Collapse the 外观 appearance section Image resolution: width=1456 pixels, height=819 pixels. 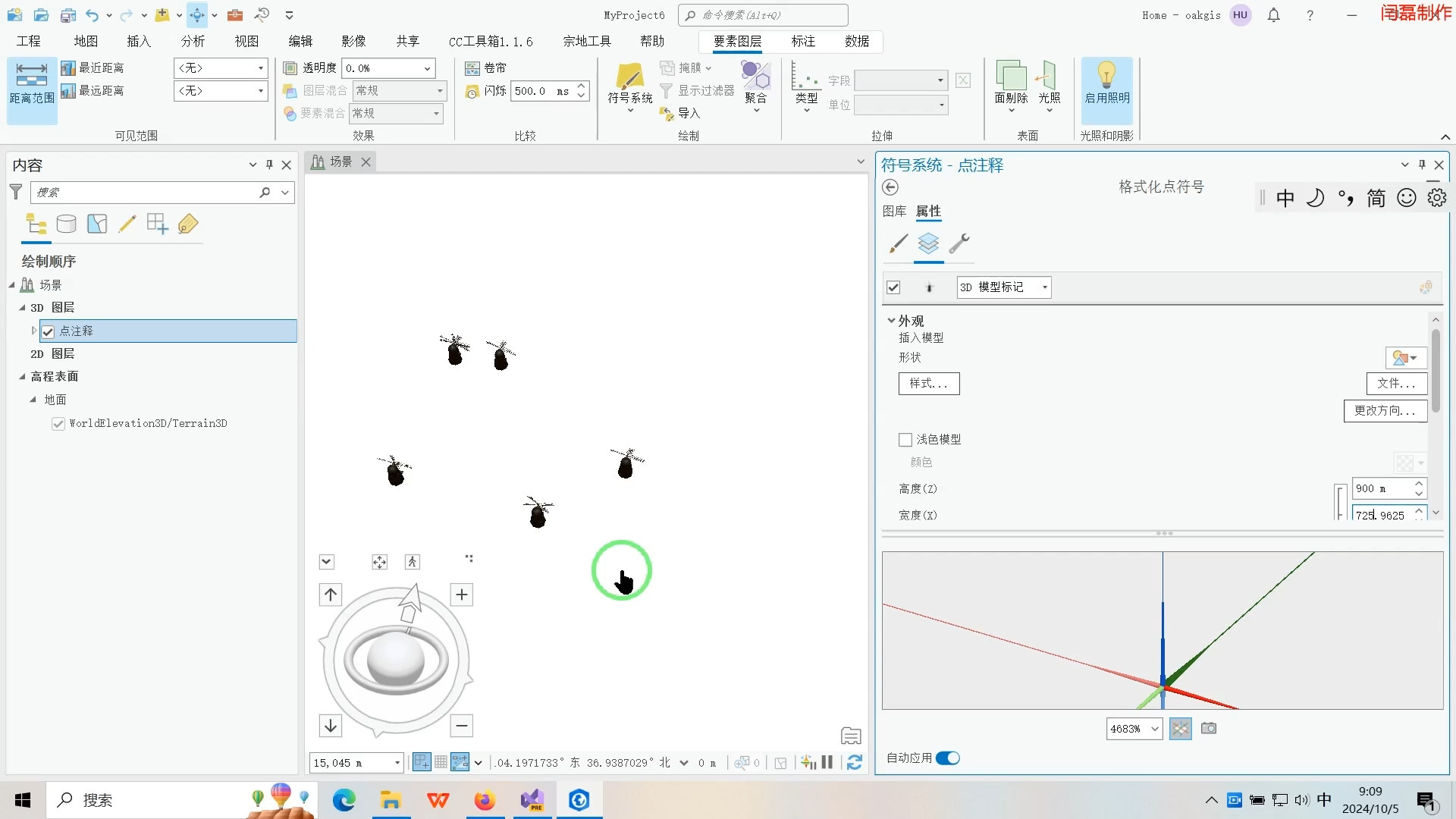892,320
